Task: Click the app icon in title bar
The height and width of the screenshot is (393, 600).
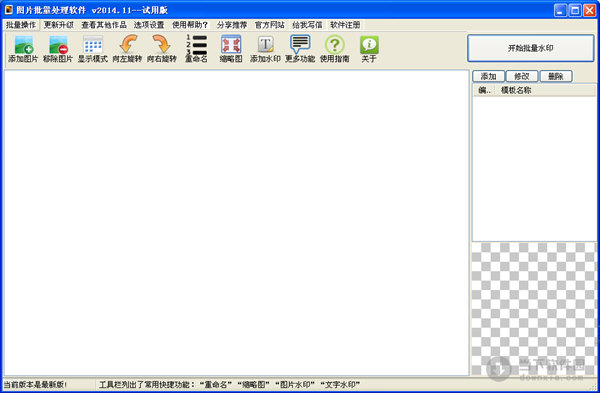Action: click(8, 10)
